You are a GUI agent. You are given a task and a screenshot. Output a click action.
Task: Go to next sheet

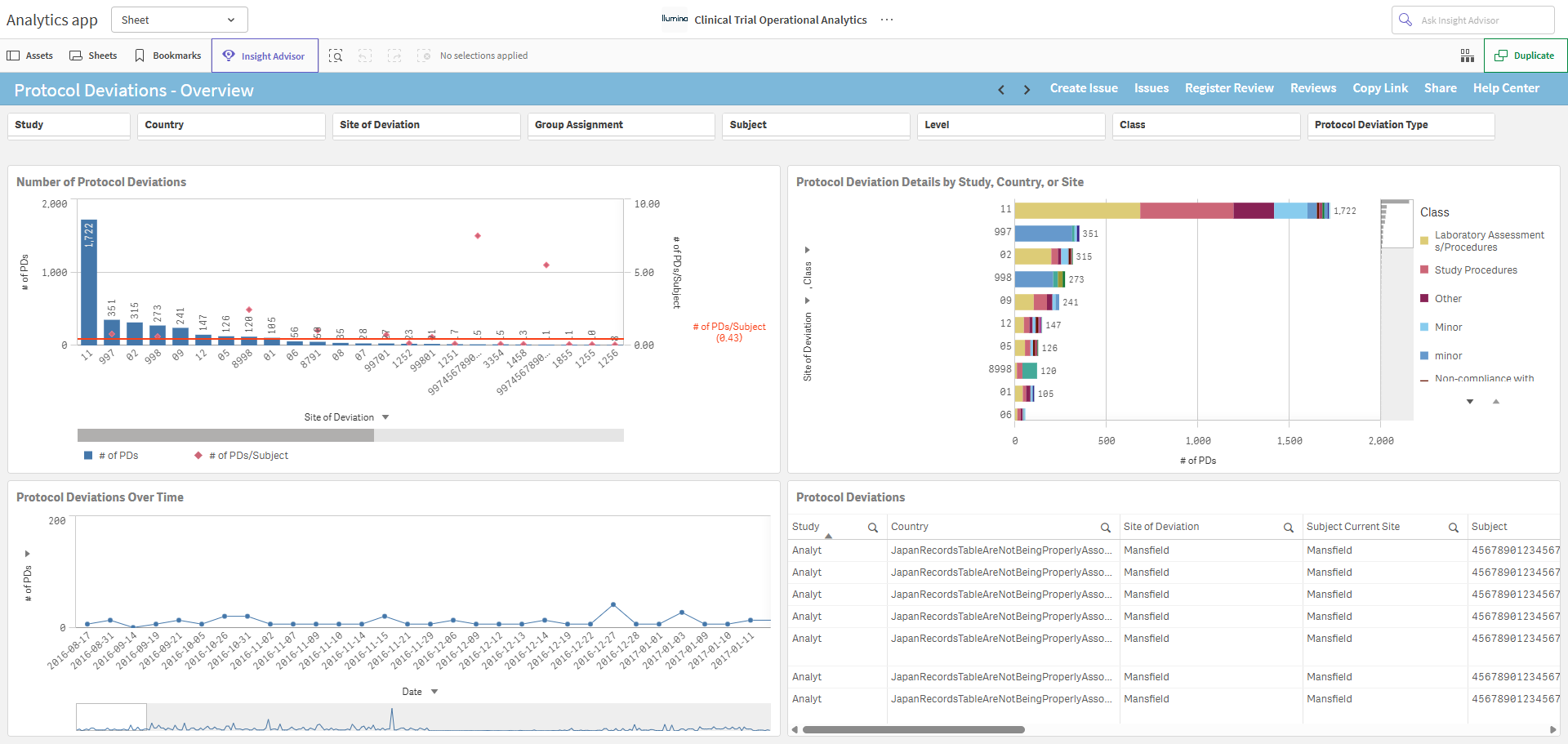coord(1027,89)
